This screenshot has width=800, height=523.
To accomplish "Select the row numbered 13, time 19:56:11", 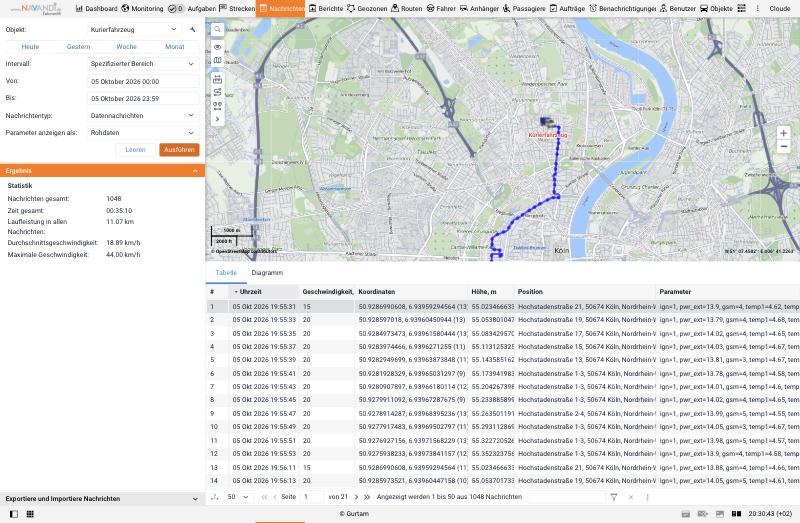I will (x=503, y=467).
